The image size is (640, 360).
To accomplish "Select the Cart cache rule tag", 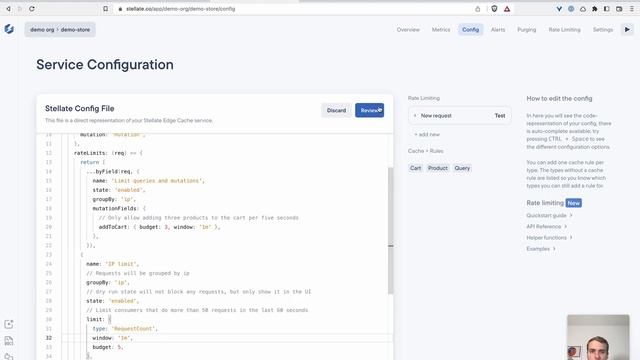I will [x=416, y=168].
